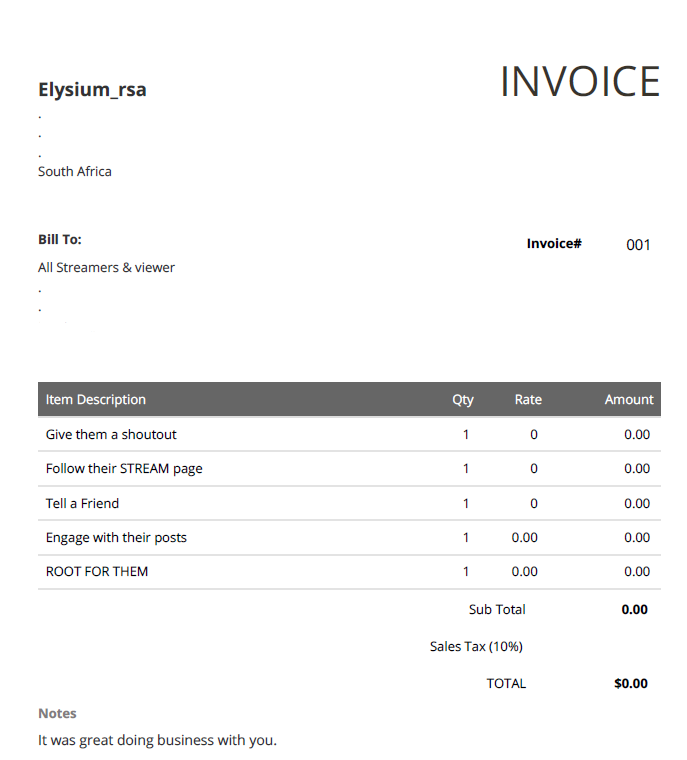Click quantity of Engage with their posts
The image size is (687, 760).
pos(466,538)
